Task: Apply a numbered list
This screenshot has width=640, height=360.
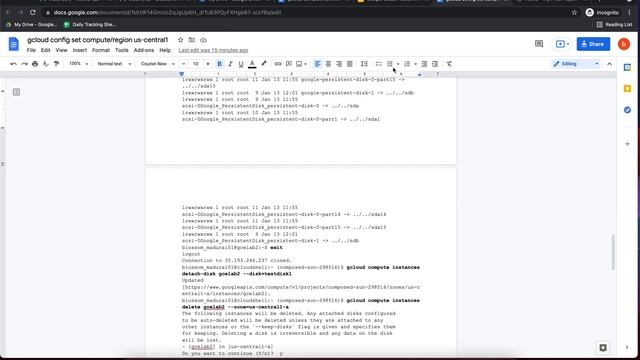Action: 407,64
